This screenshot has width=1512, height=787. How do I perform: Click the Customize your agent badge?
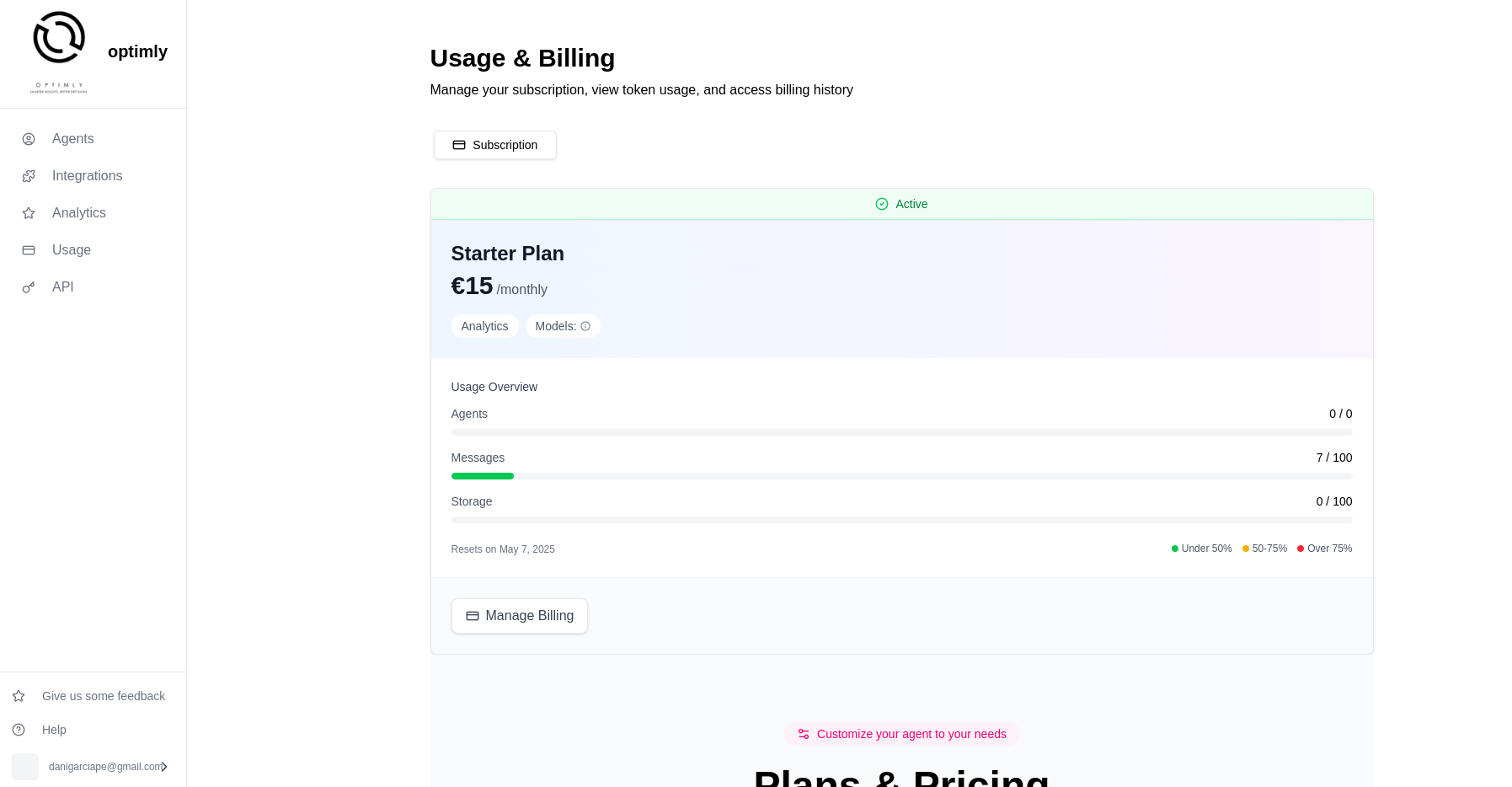pos(901,734)
